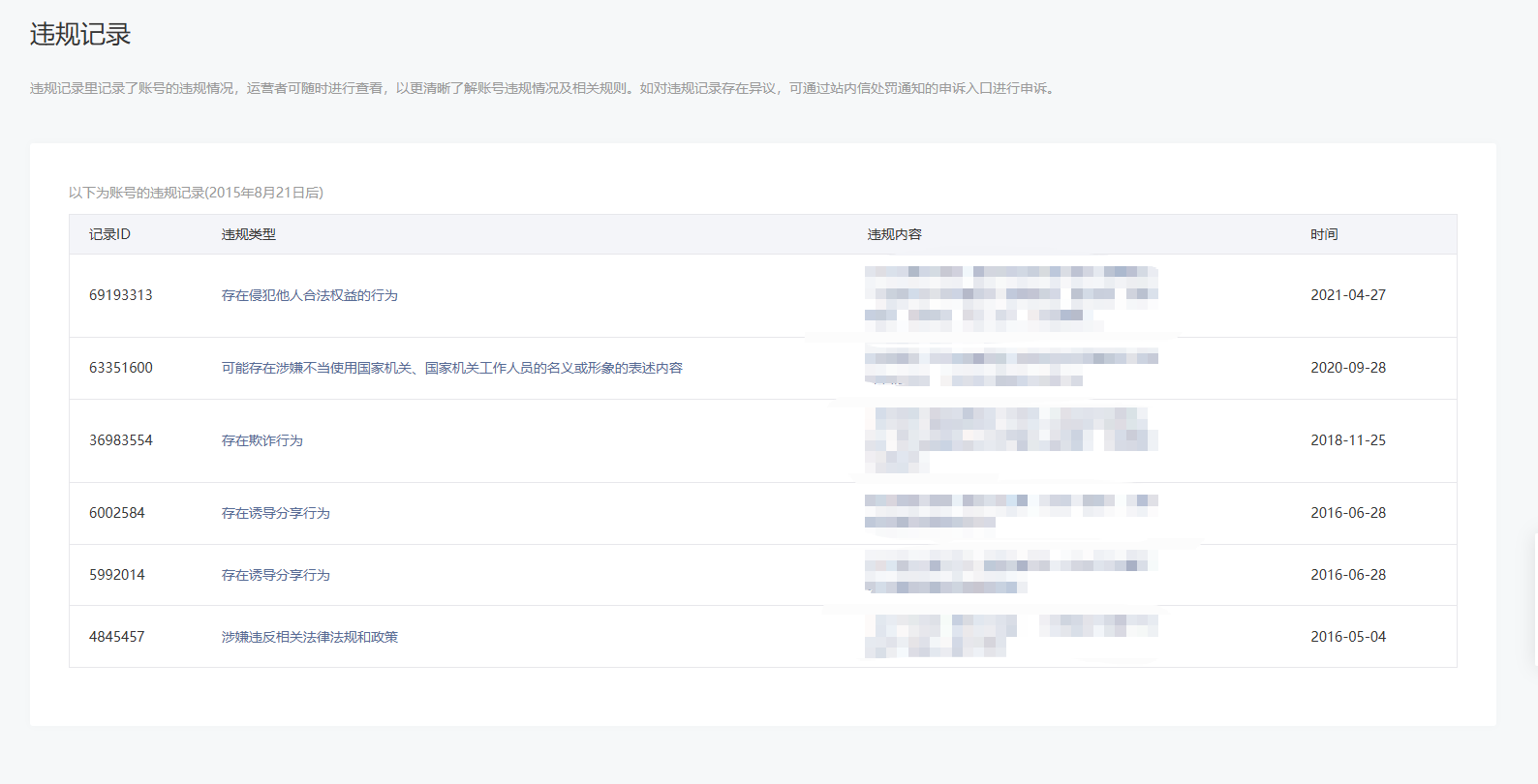Open the 存在侵犯他人合法权益的行为 violation link

[x=309, y=295]
